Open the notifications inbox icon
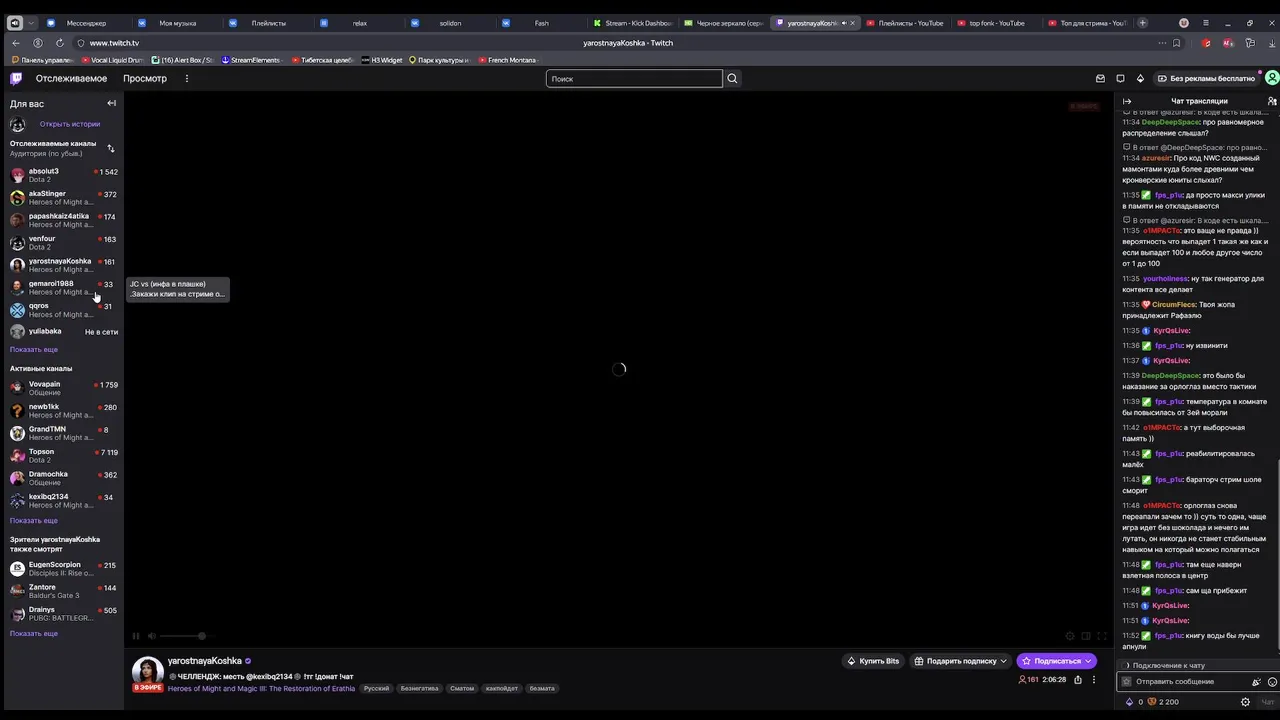Screen dimensions: 1280x720 [x=1100, y=78]
